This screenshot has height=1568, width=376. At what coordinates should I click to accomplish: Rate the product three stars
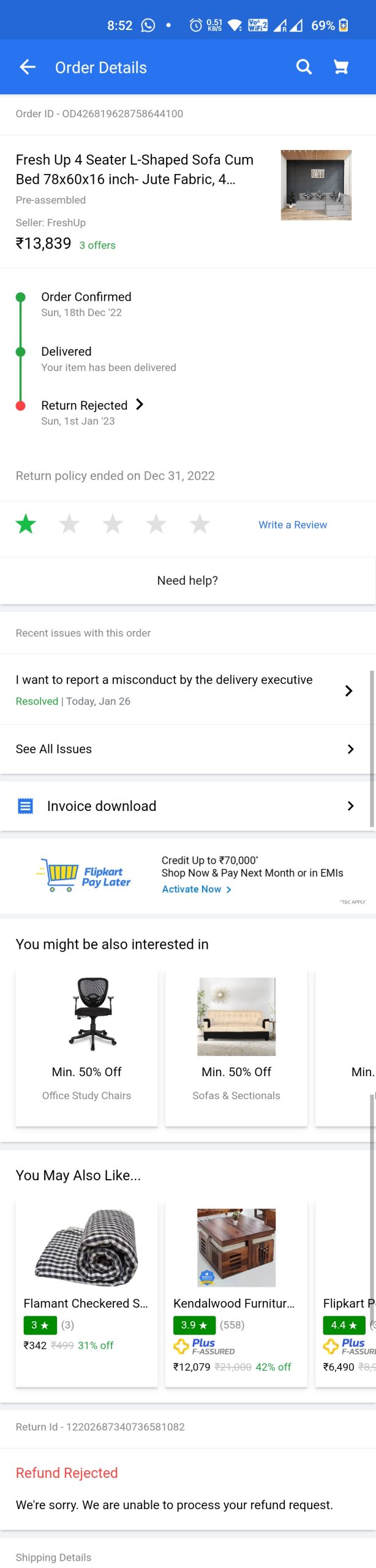pyautogui.click(x=113, y=524)
